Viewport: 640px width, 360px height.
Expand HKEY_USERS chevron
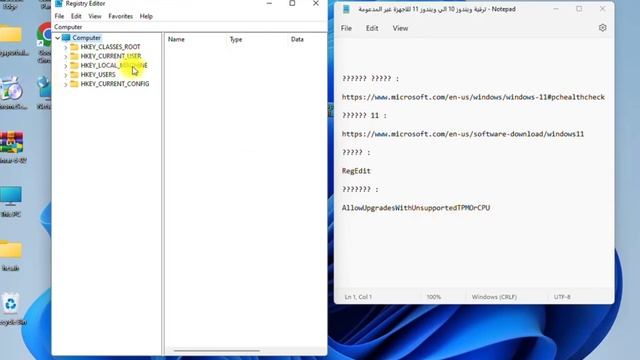pos(66,75)
